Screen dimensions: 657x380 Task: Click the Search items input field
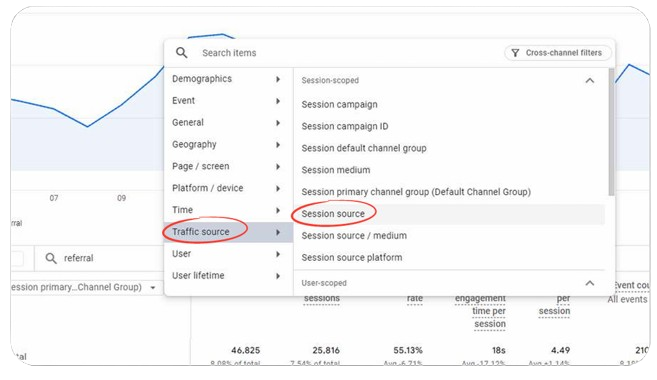344,53
